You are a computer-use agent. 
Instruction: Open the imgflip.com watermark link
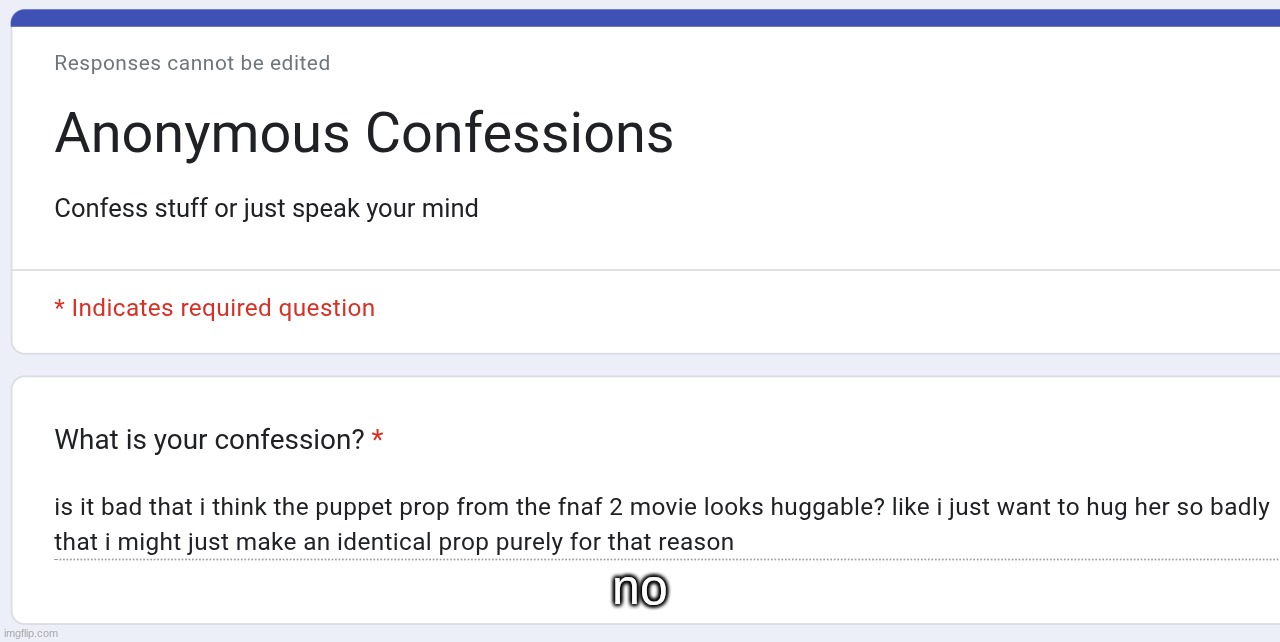pyautogui.click(x=30, y=633)
